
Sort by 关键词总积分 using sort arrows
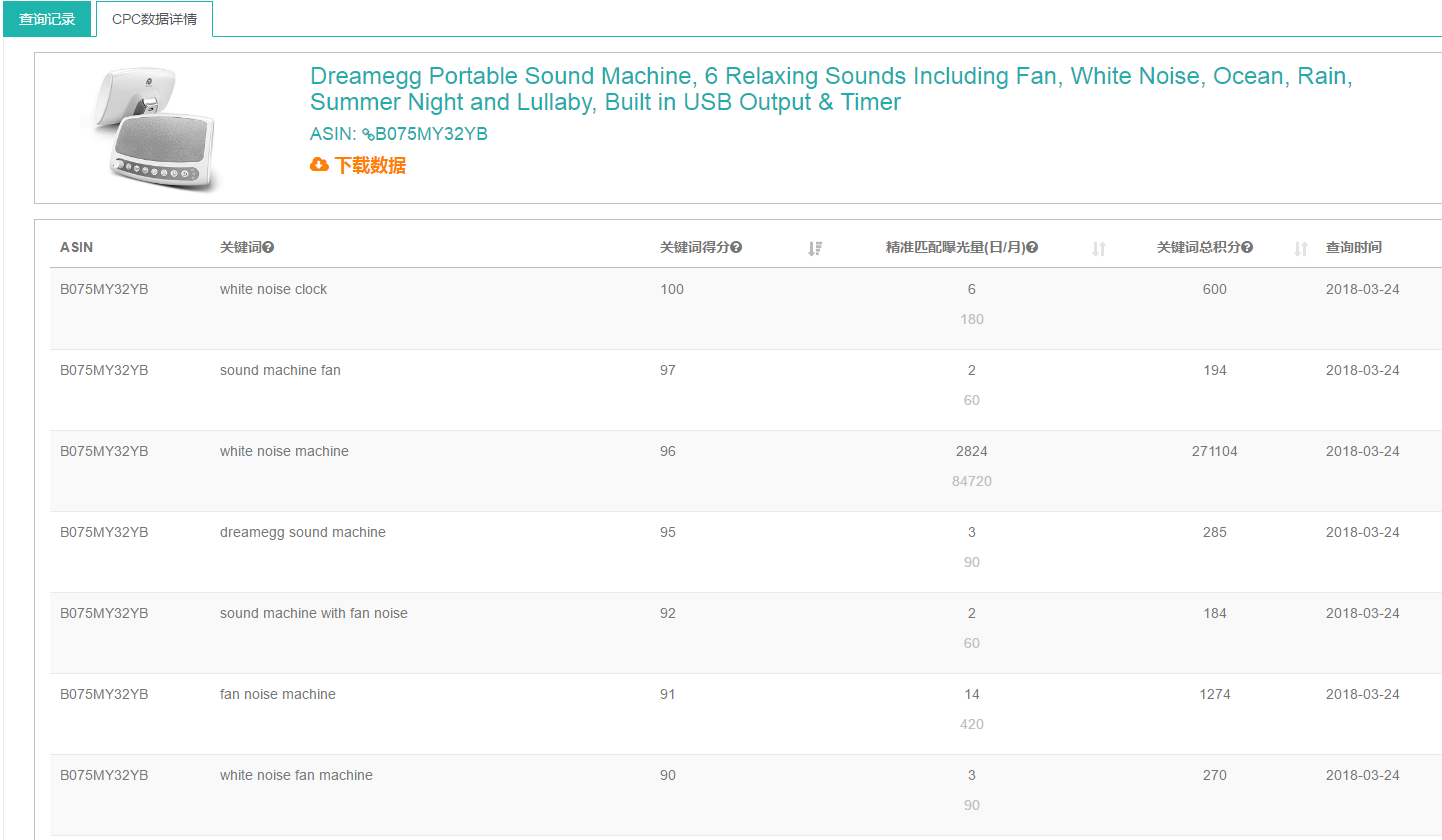[1301, 248]
